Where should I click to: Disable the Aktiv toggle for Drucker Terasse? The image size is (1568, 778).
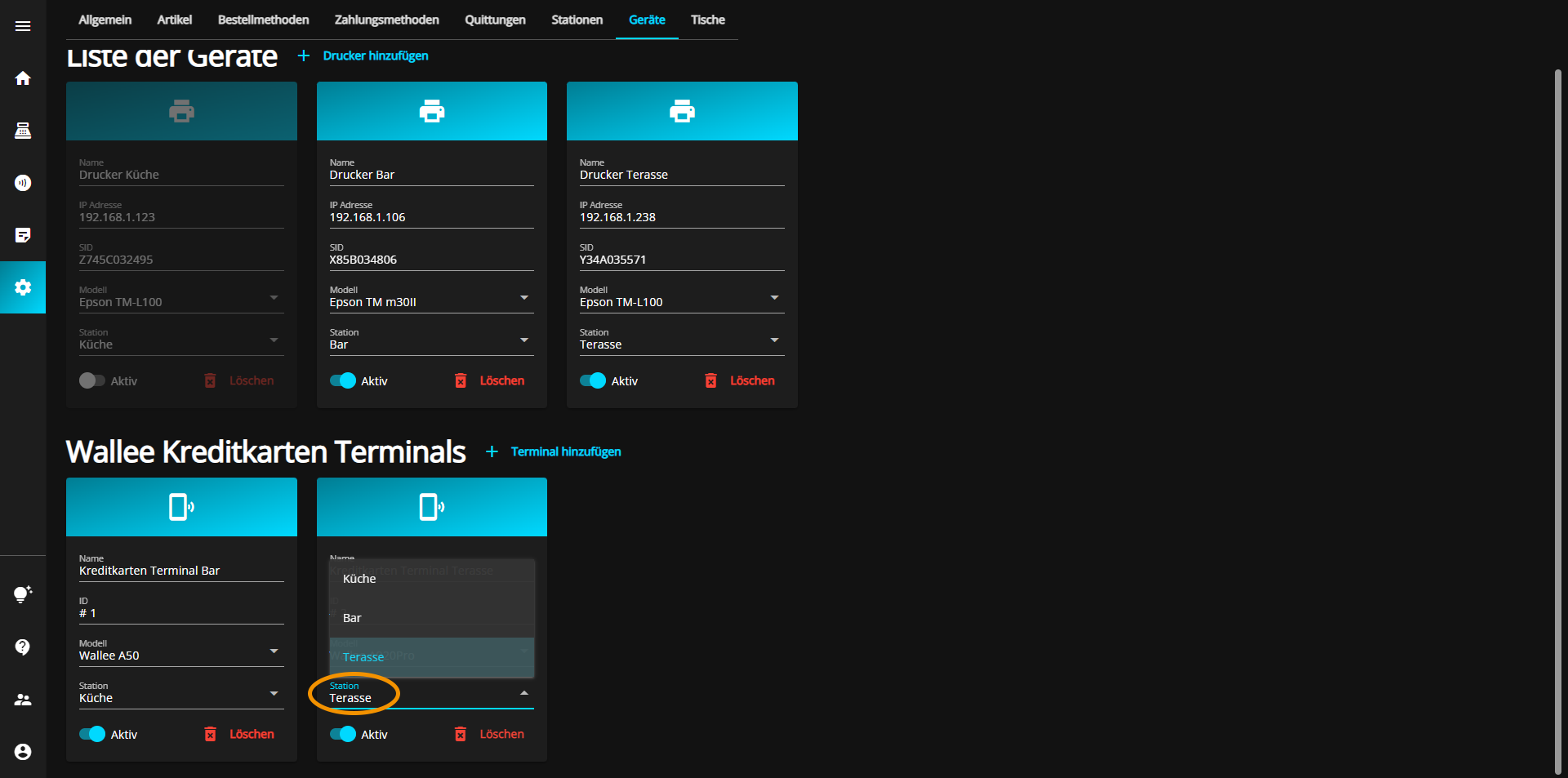[593, 380]
